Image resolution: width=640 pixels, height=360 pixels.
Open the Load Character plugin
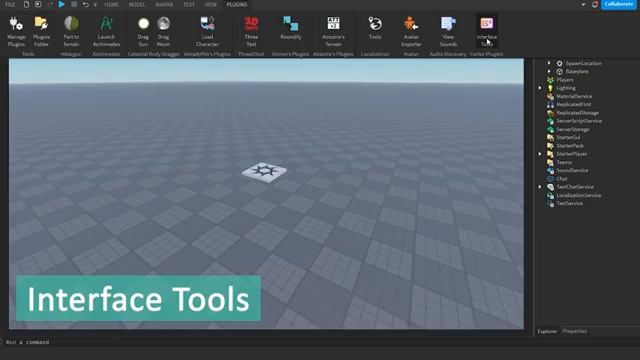click(207, 31)
